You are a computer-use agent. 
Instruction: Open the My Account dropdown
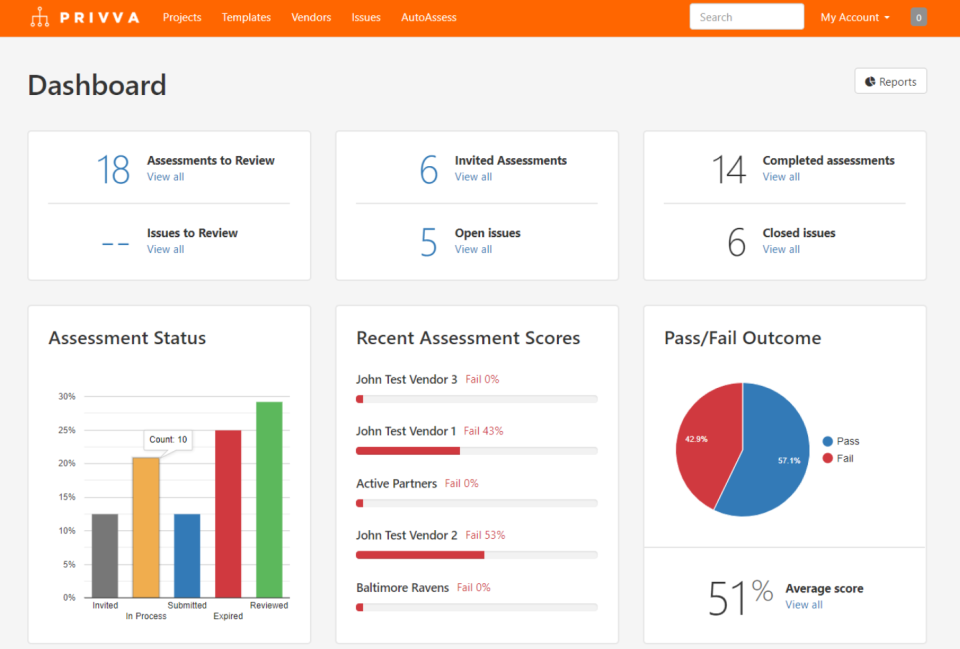(853, 16)
